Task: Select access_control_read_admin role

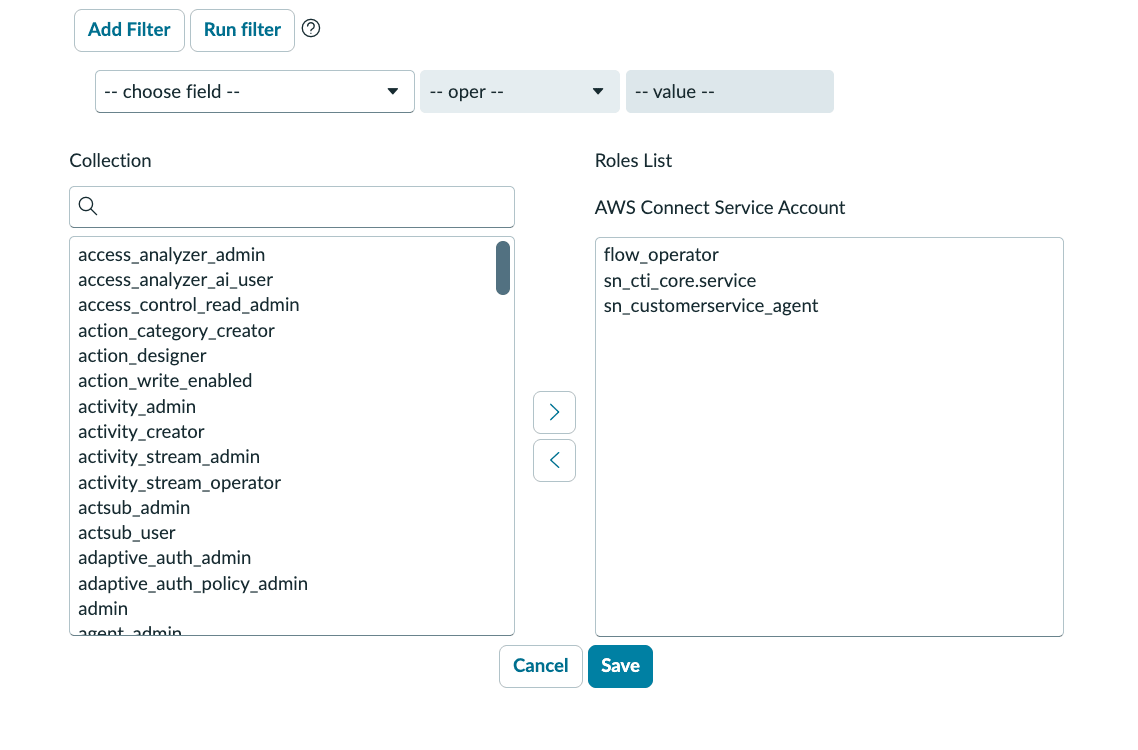Action: 189,305
